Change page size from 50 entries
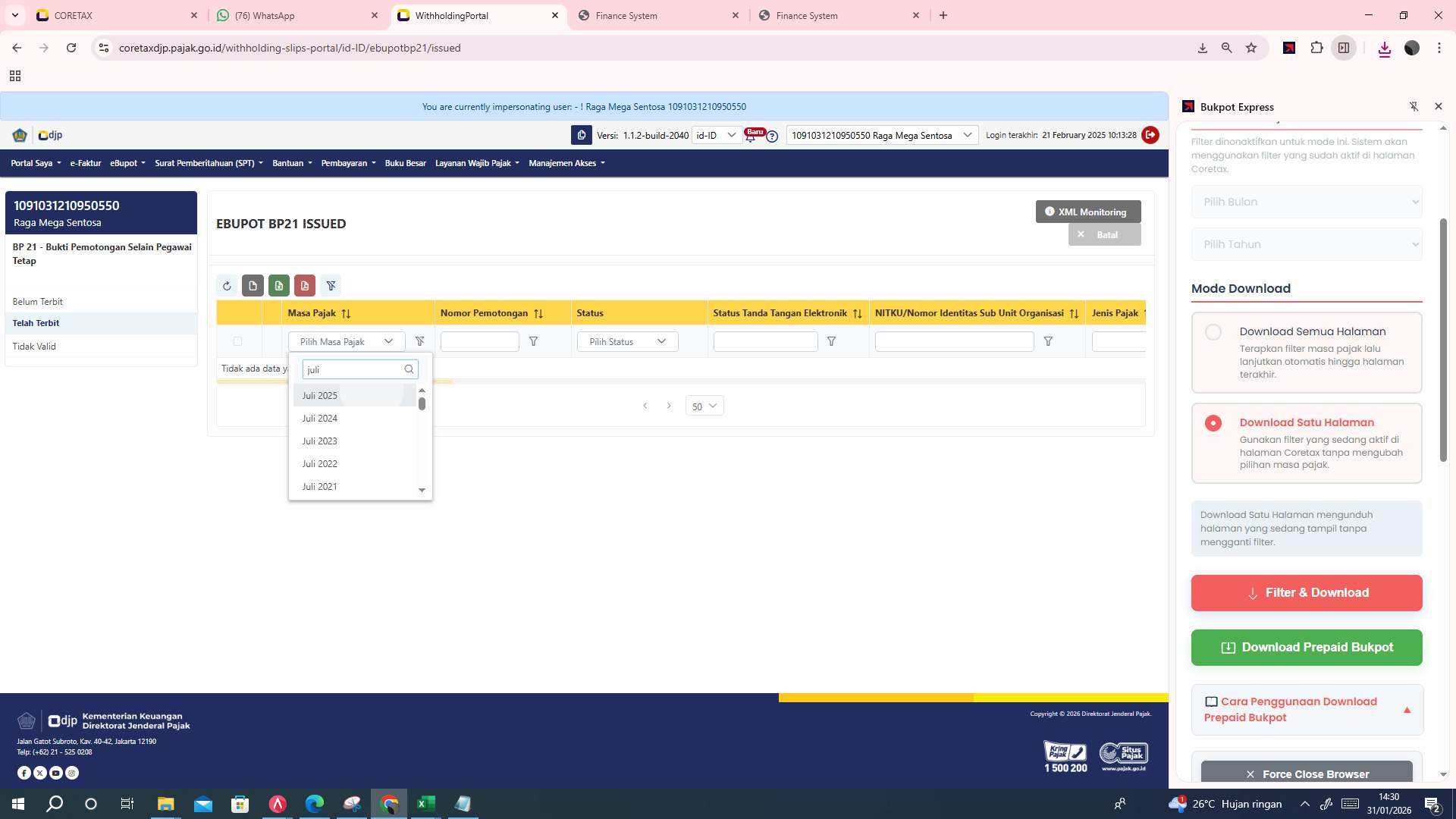This screenshot has width=1456, height=819. click(704, 406)
